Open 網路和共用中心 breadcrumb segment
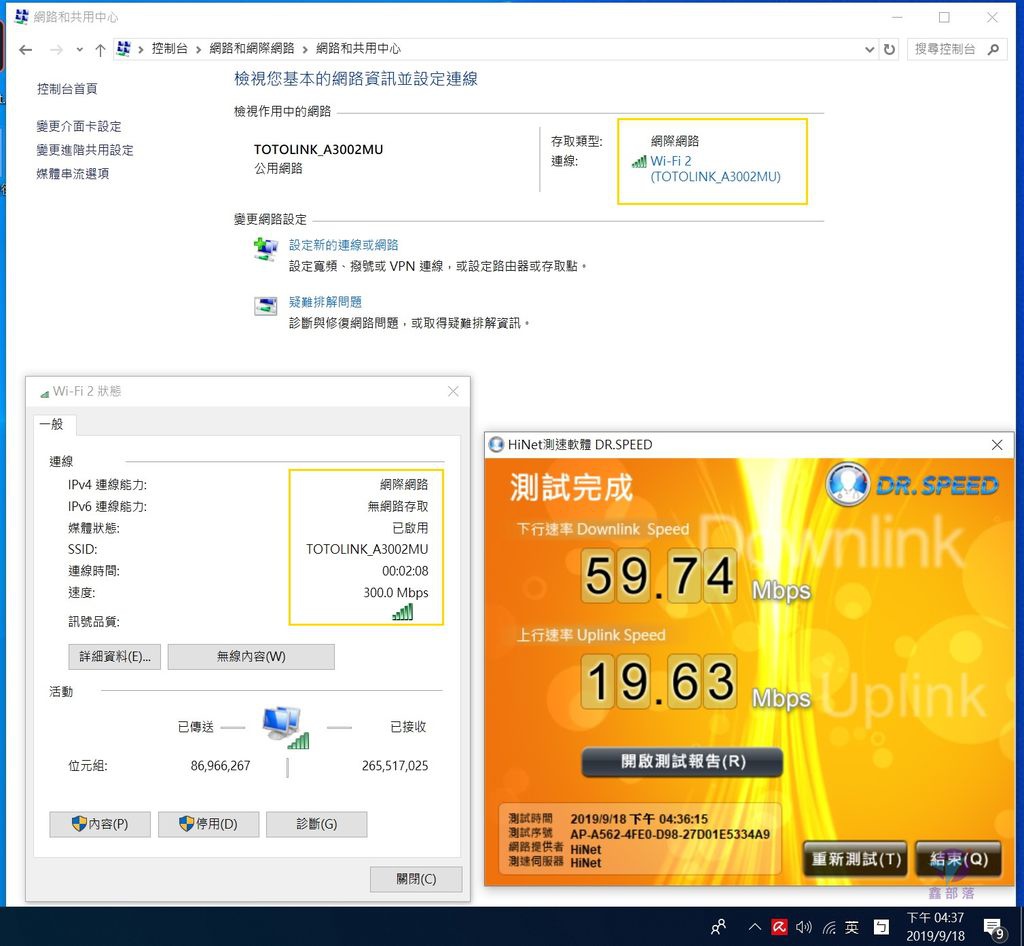This screenshot has width=1024, height=946. (358, 48)
